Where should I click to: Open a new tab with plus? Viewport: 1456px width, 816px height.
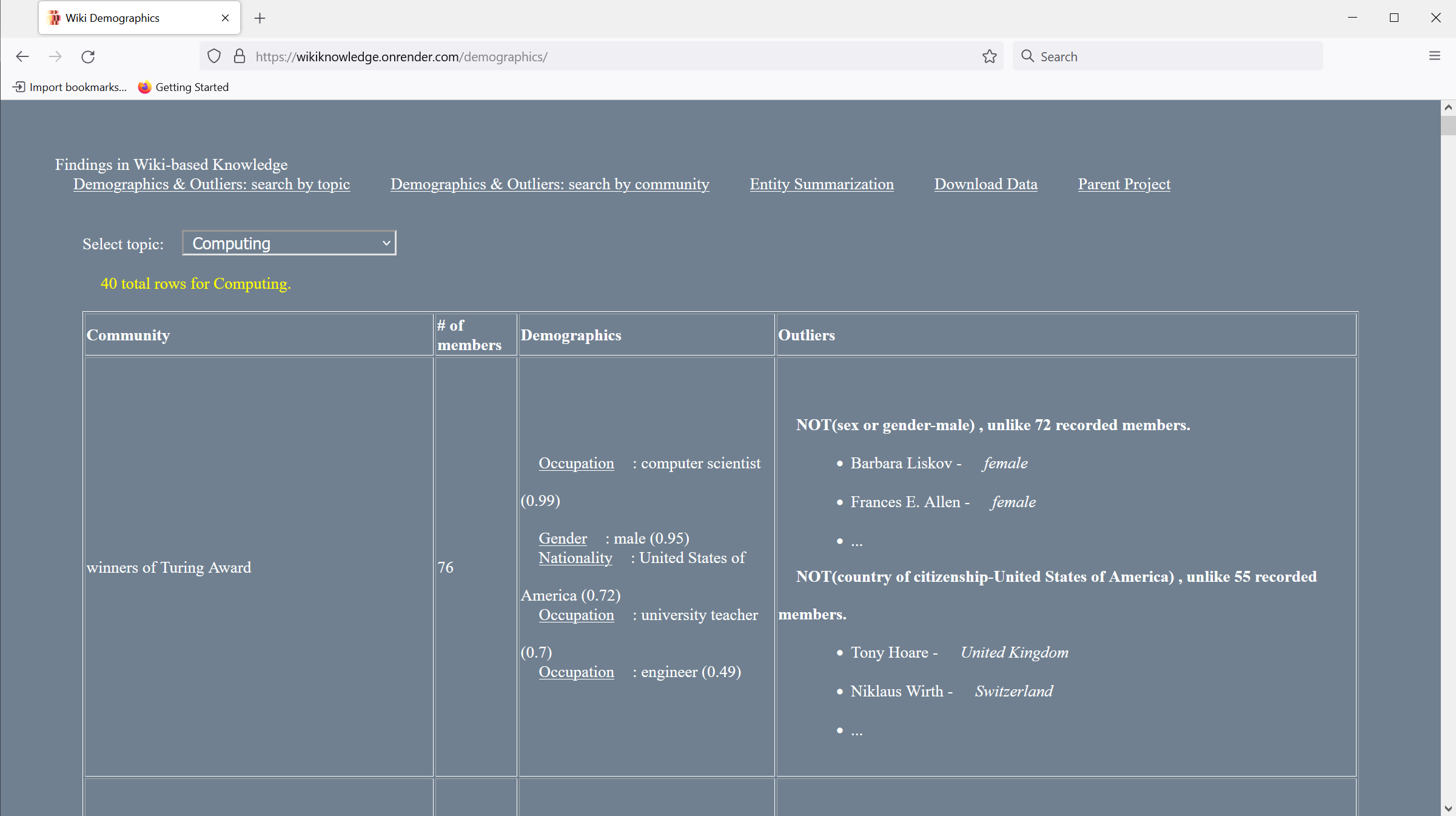click(x=260, y=18)
